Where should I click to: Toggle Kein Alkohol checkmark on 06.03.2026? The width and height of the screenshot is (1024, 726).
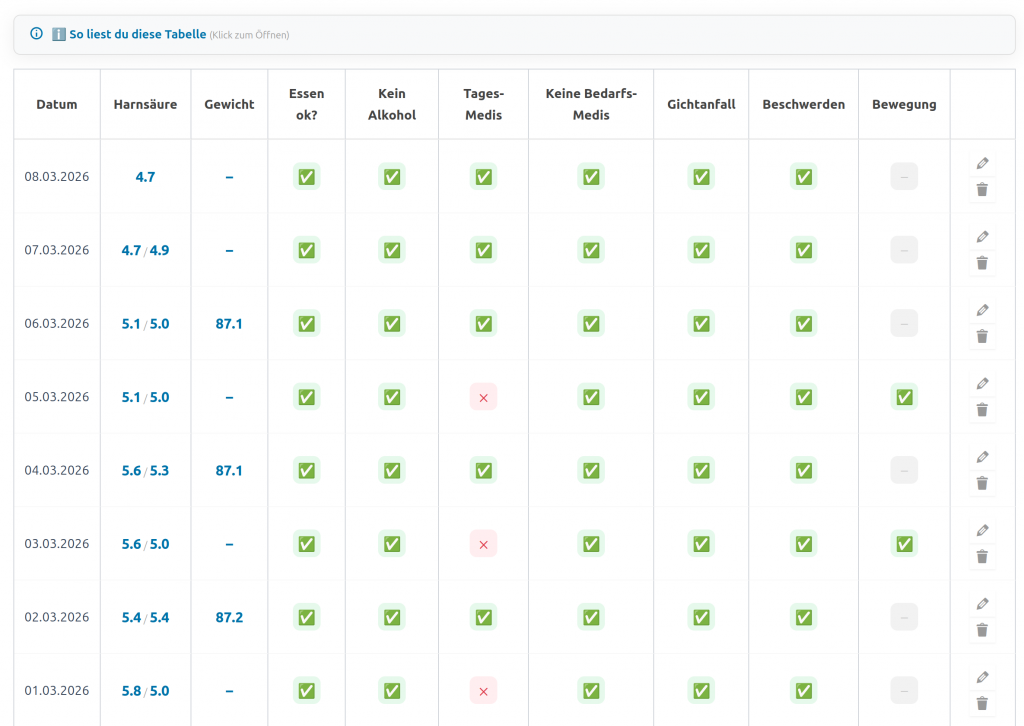[392, 324]
